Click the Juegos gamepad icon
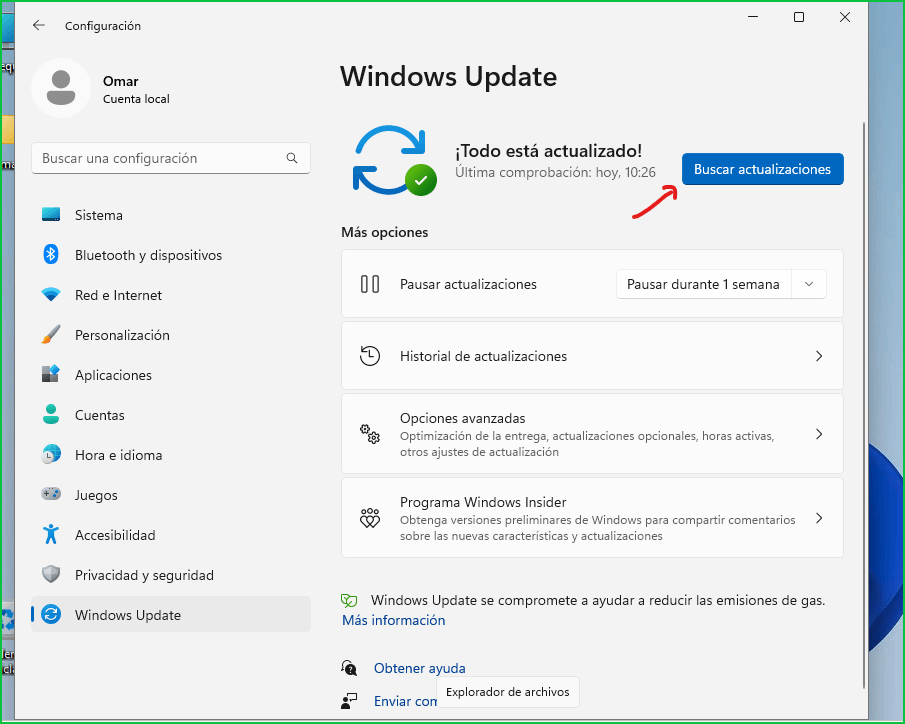This screenshot has height=724, width=905. [51, 494]
